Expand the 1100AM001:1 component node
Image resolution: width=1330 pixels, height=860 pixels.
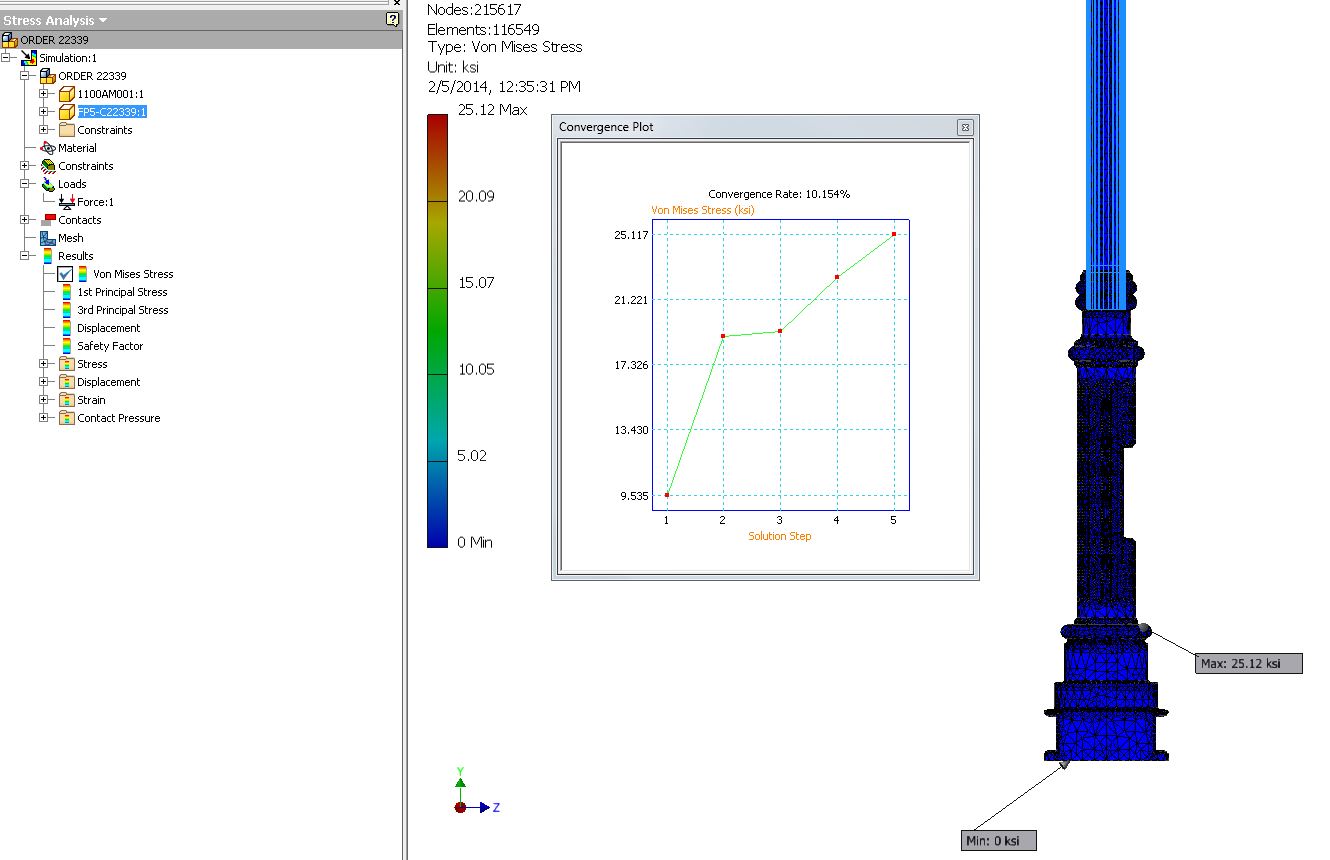click(x=44, y=94)
